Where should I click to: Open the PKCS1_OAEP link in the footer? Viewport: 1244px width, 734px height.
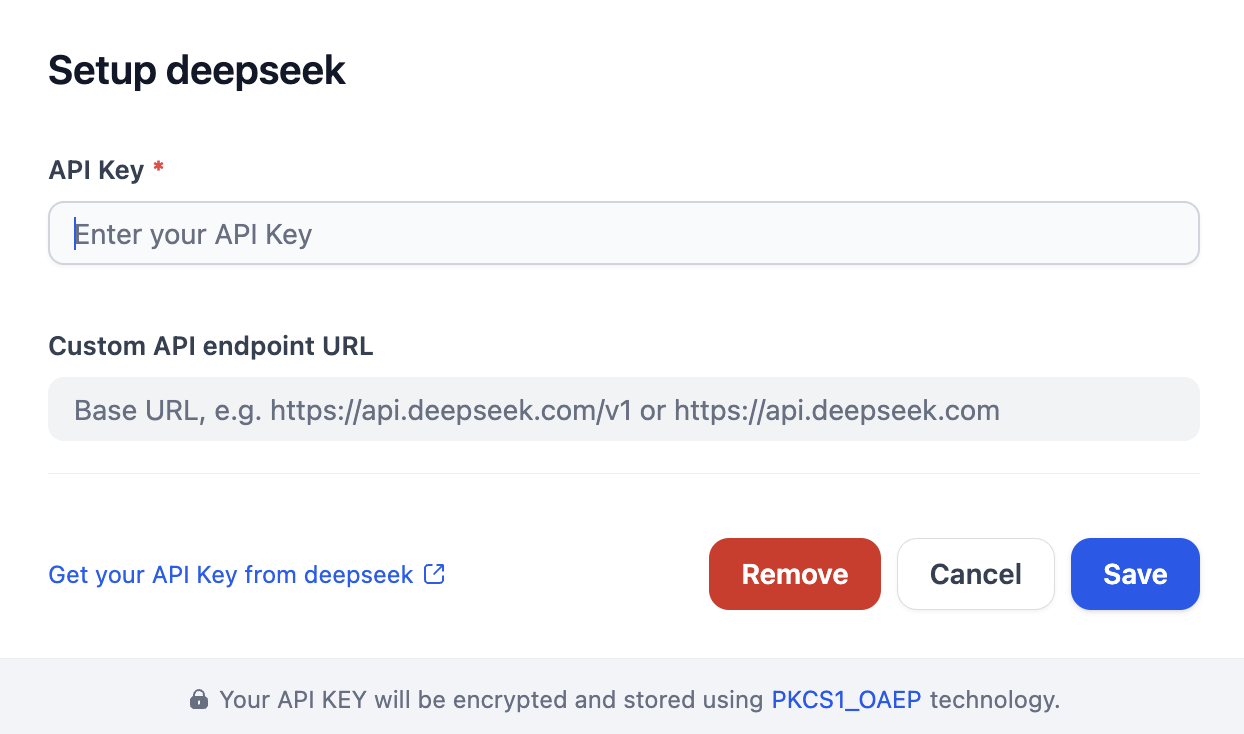point(847,699)
